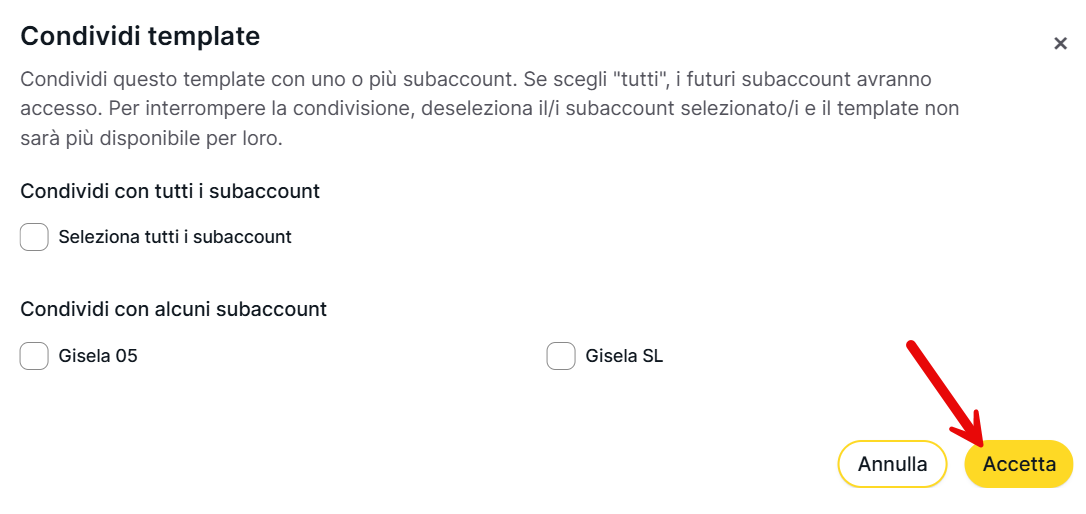Click the 'Gisela 05' label text

[98, 356]
